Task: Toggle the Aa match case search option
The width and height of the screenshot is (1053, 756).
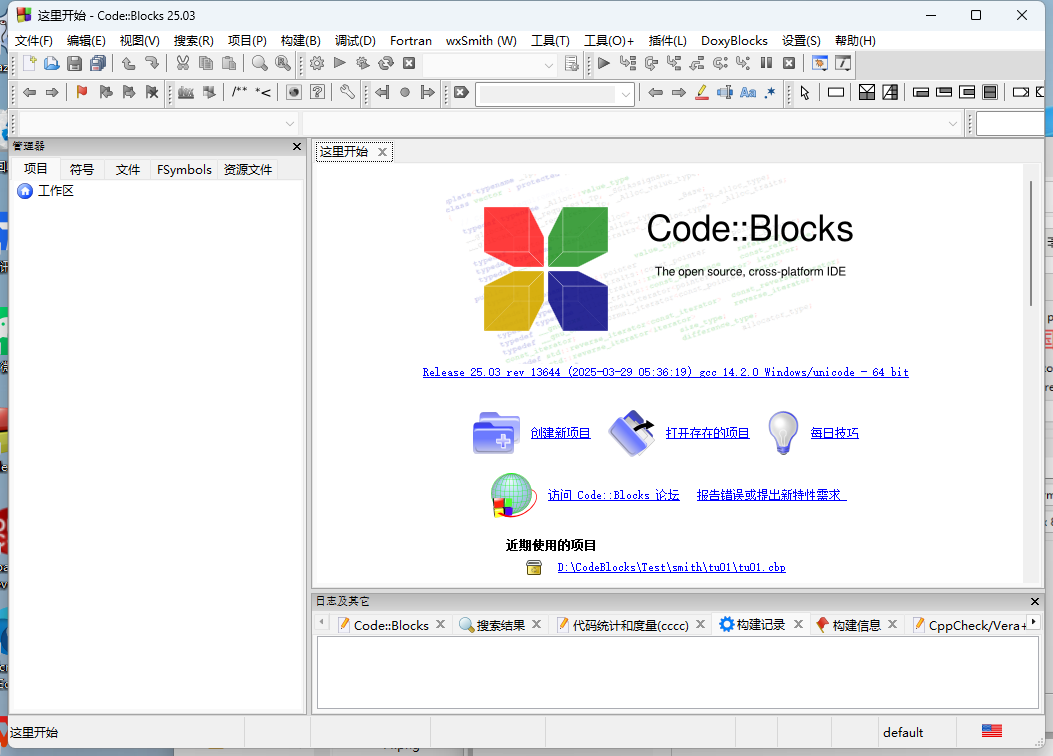Action: 748,93
